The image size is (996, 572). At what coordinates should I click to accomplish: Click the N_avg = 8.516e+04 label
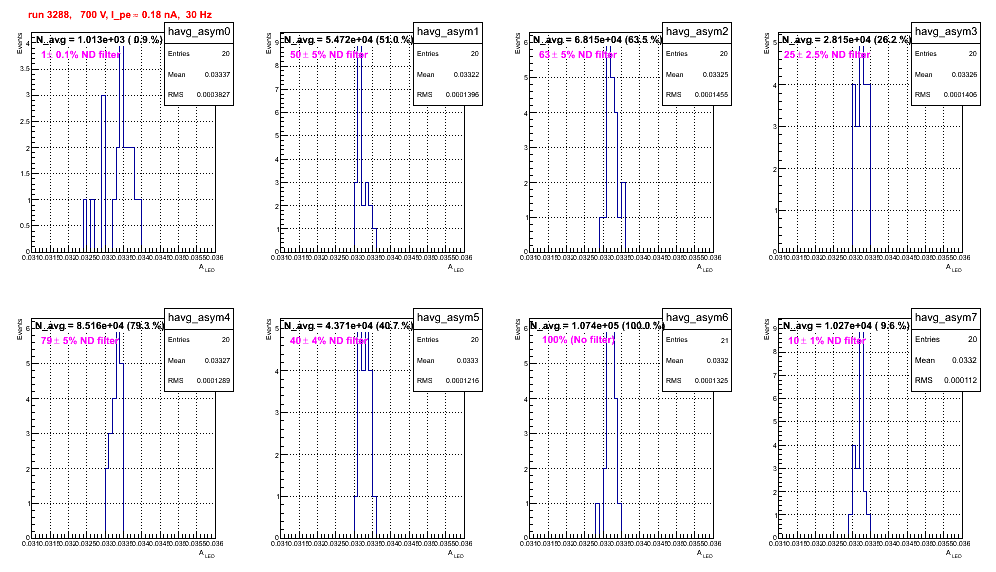click(99, 326)
